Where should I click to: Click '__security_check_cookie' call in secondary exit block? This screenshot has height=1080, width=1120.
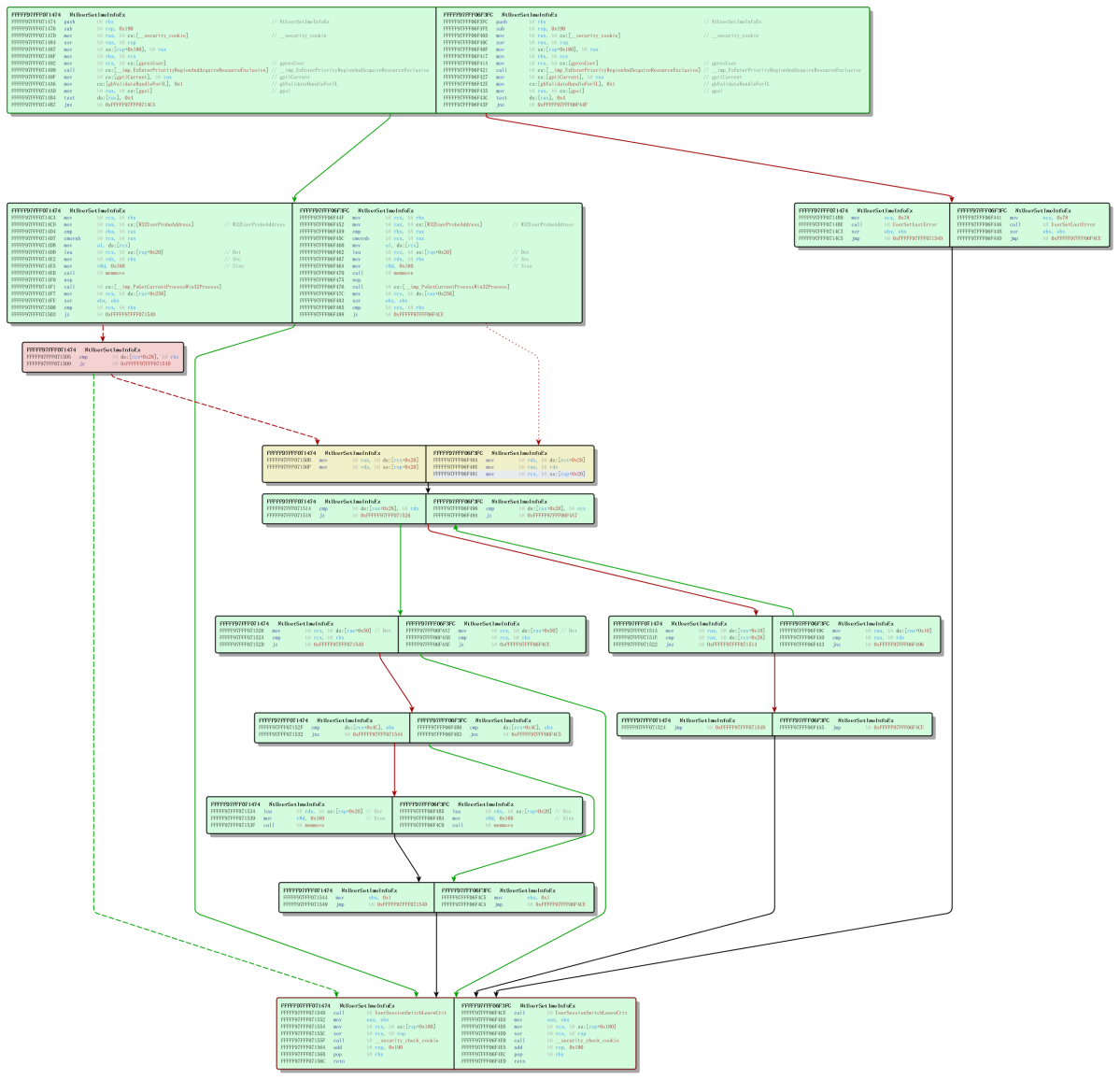coord(541,1041)
